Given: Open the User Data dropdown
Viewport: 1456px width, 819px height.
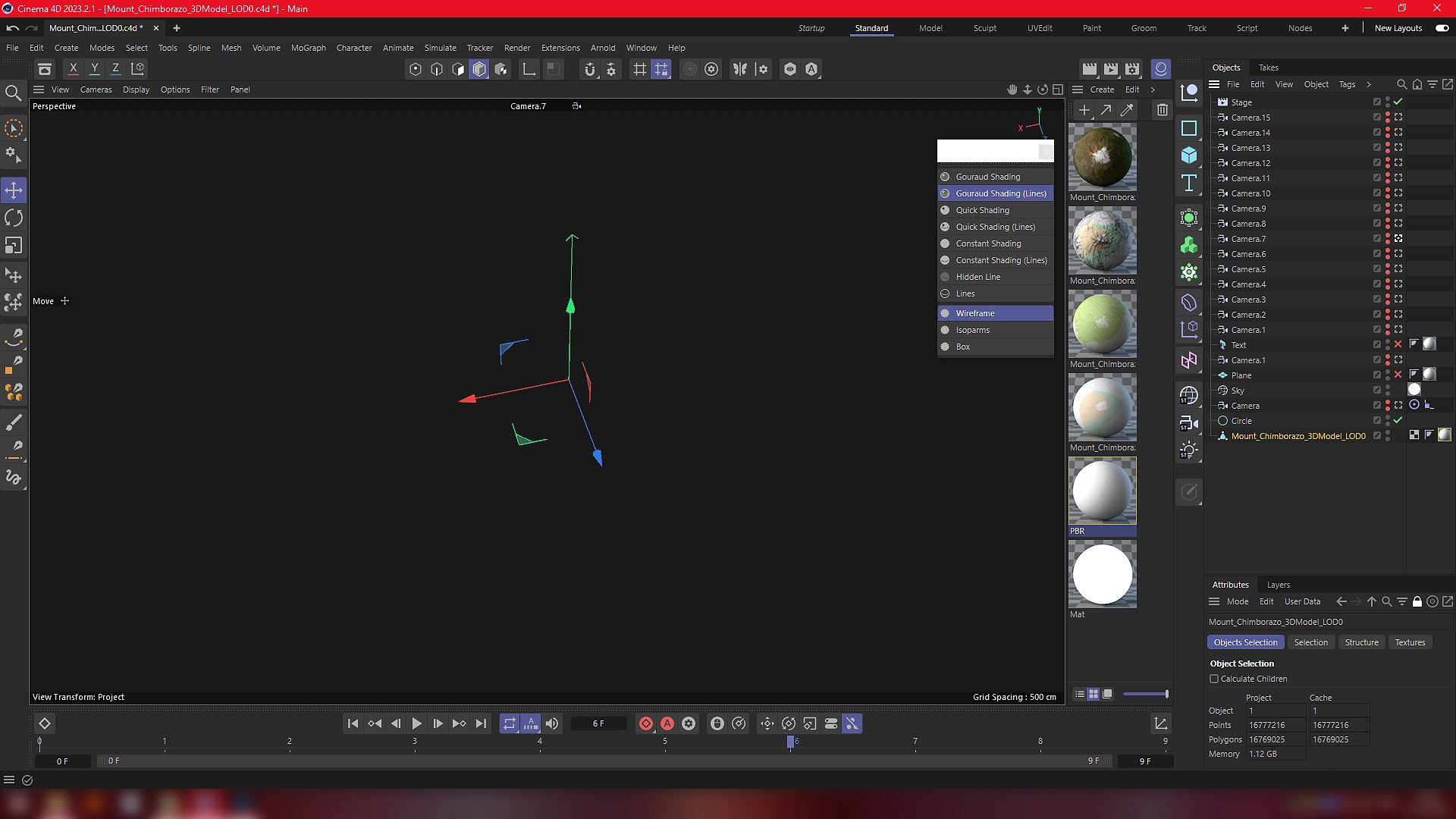Looking at the screenshot, I should (x=1302, y=601).
